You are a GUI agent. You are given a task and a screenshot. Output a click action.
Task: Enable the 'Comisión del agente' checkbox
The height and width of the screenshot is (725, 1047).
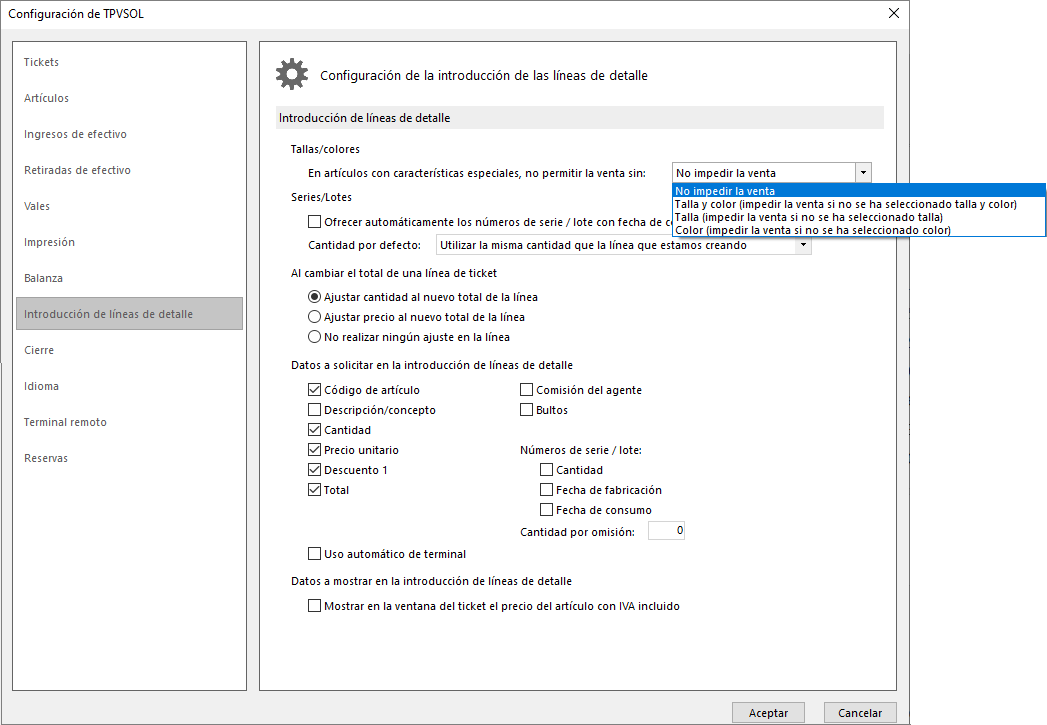(x=527, y=390)
